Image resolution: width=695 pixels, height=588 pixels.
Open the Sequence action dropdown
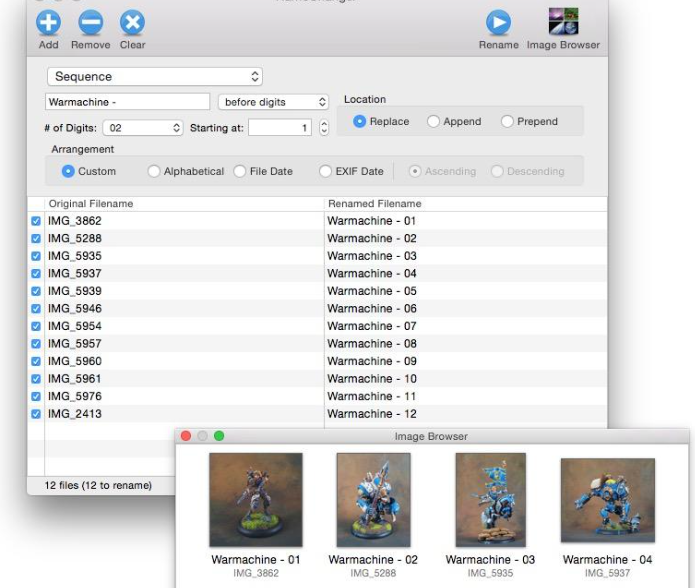coord(155,77)
